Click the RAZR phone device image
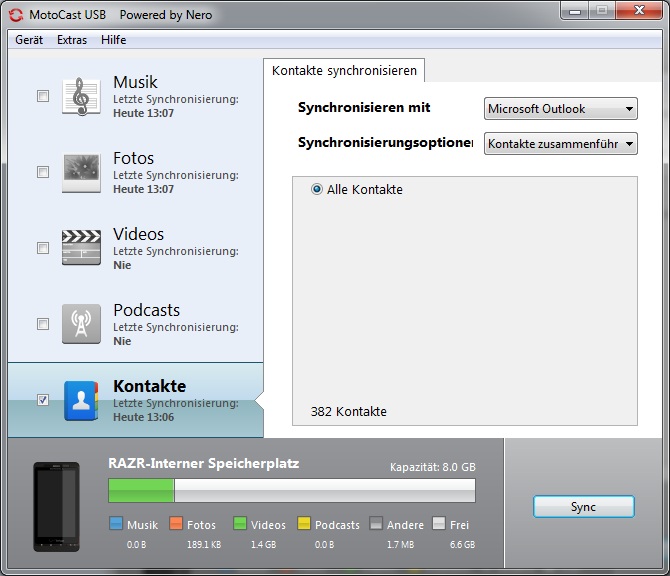Image resolution: width=670 pixels, height=576 pixels. [x=56, y=506]
